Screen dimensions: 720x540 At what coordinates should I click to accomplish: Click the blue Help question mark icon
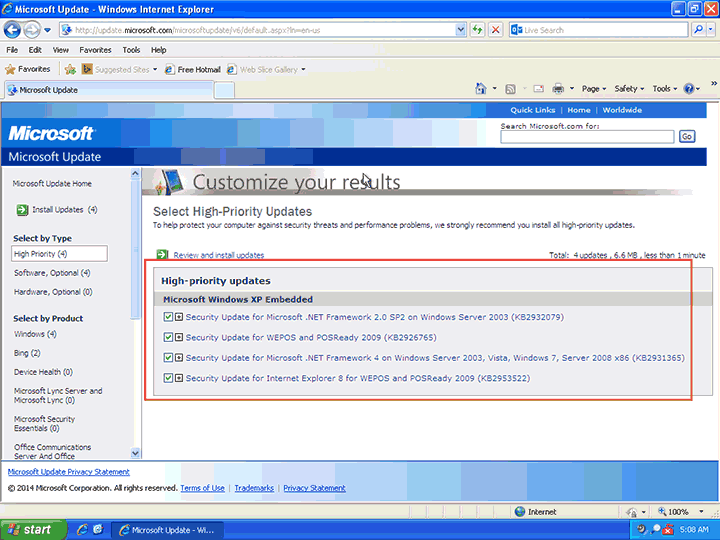click(689, 89)
